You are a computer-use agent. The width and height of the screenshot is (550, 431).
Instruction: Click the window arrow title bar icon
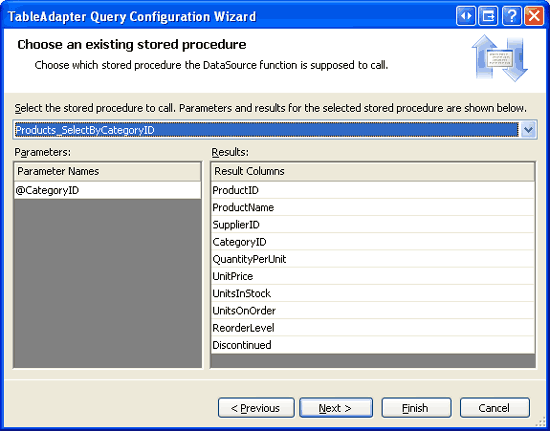click(x=488, y=16)
